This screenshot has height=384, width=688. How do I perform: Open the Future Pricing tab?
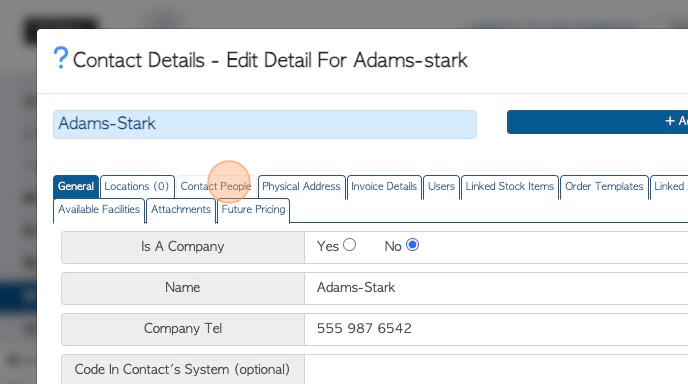[x=254, y=210]
